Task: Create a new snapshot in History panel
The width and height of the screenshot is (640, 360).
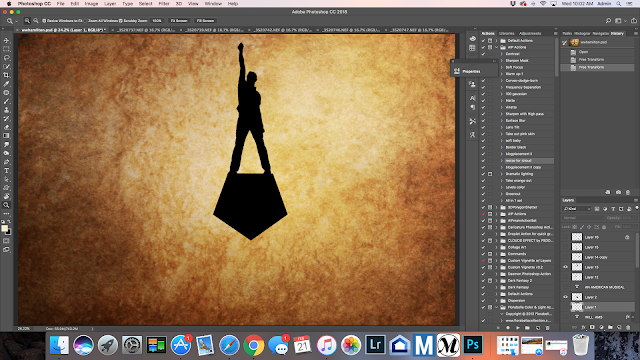Action: 618,192
